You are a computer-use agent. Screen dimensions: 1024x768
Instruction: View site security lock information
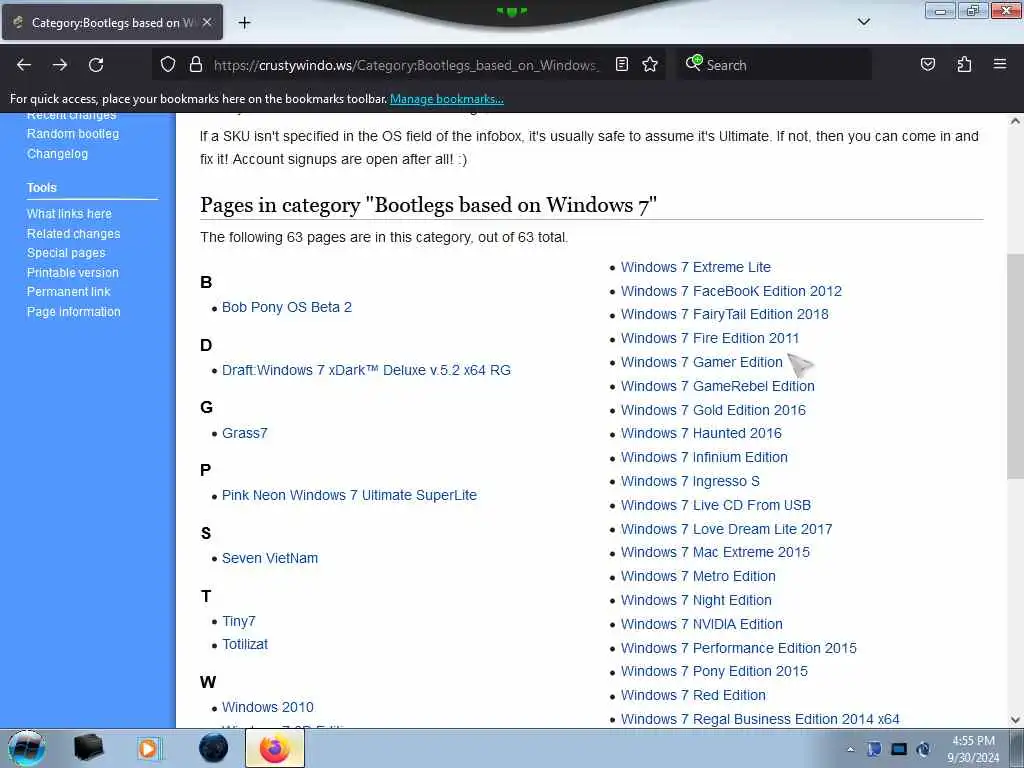(x=195, y=65)
